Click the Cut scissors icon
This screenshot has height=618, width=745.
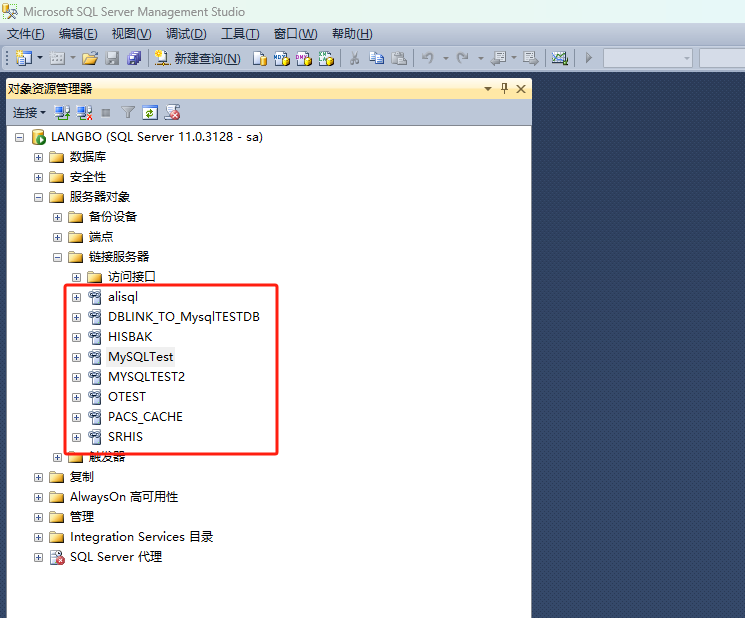click(354, 58)
